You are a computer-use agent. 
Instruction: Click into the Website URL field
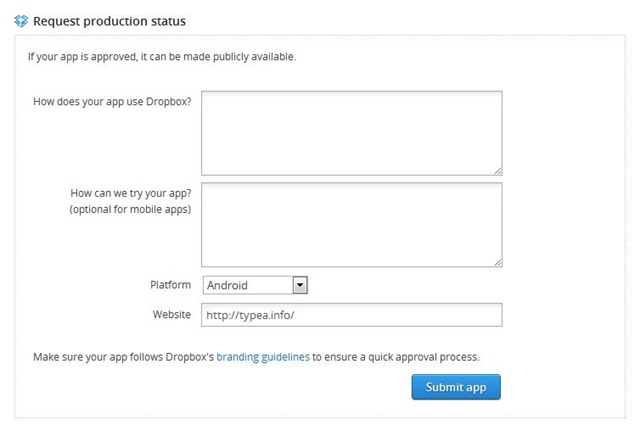[x=351, y=315]
